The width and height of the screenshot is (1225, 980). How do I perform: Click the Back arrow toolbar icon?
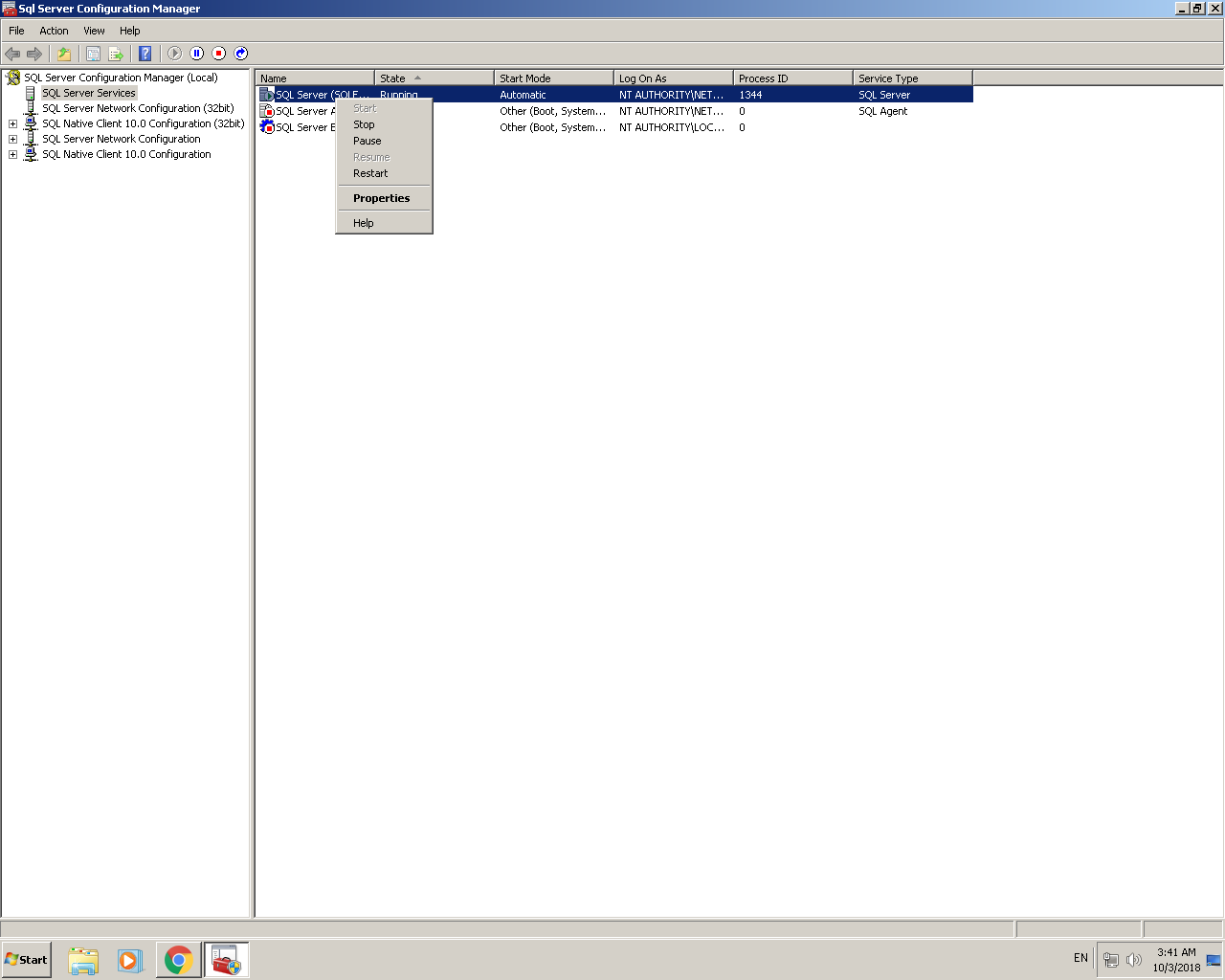(12, 54)
